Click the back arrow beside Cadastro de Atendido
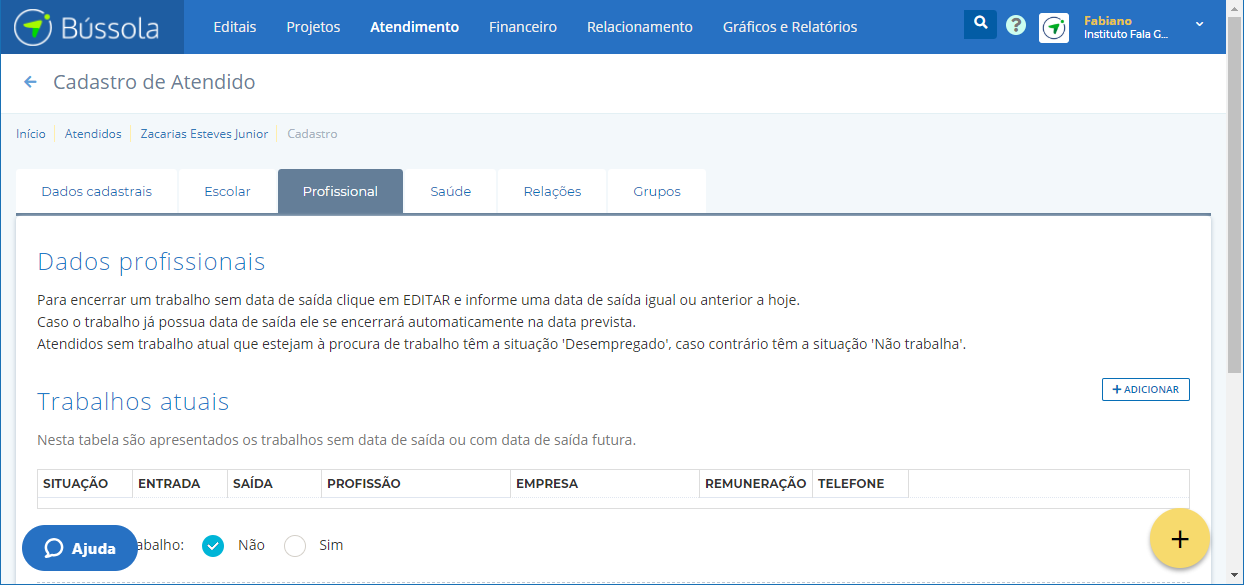This screenshot has height=585, width=1244. pos(29,82)
